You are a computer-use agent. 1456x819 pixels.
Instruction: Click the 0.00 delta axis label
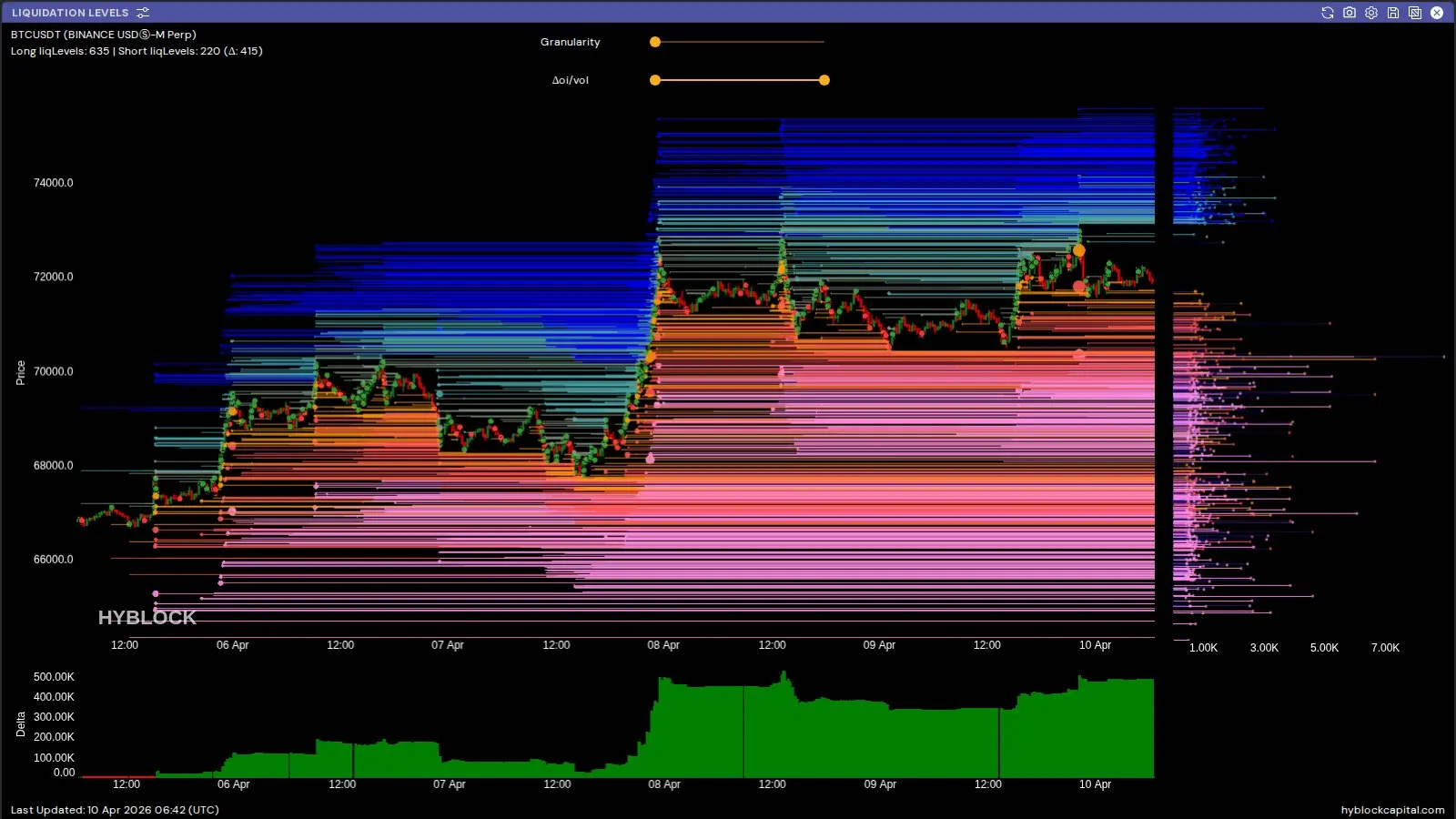tap(65, 773)
